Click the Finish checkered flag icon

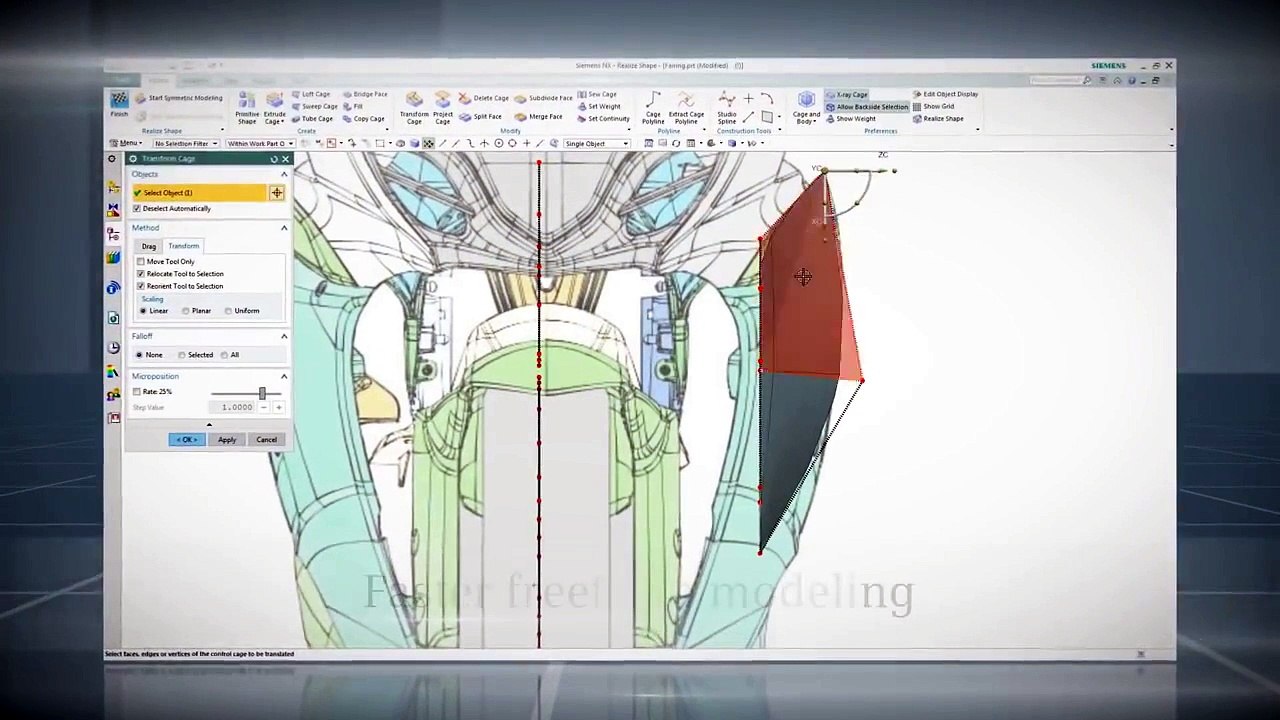click(x=119, y=99)
